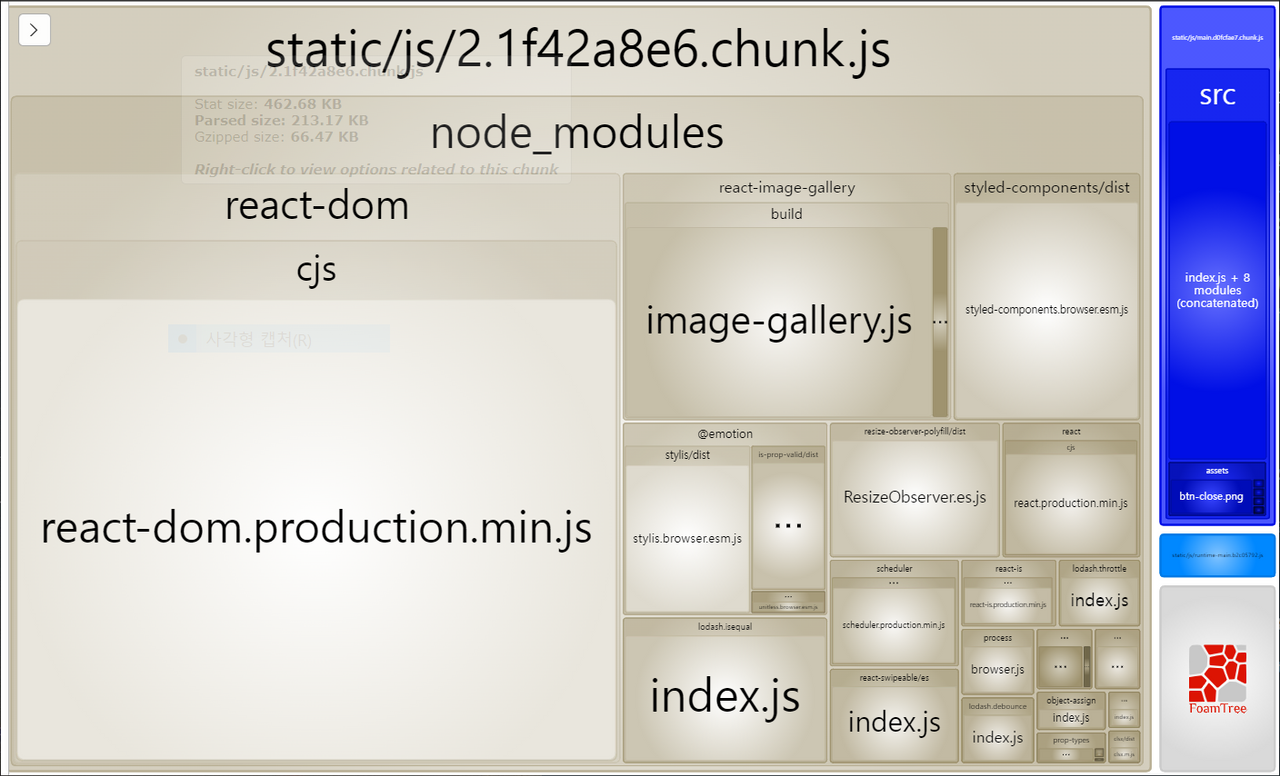This screenshot has width=1280, height=776.
Task: Select the lodash.debounce group header
Action: click(997, 706)
